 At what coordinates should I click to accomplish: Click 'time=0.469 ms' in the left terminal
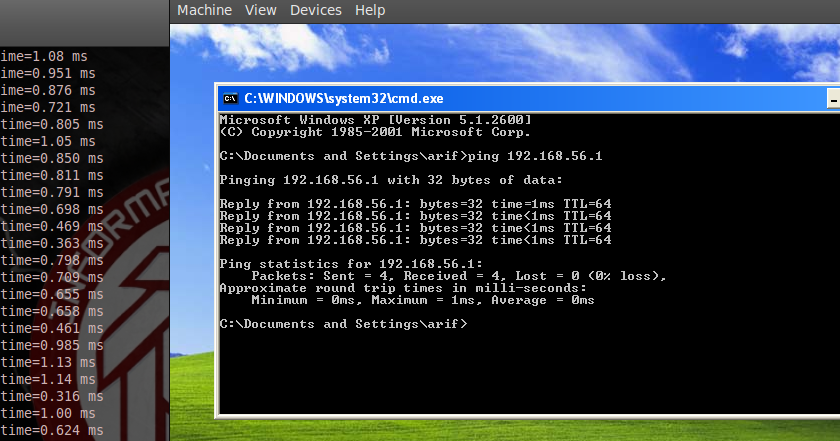(x=52, y=227)
